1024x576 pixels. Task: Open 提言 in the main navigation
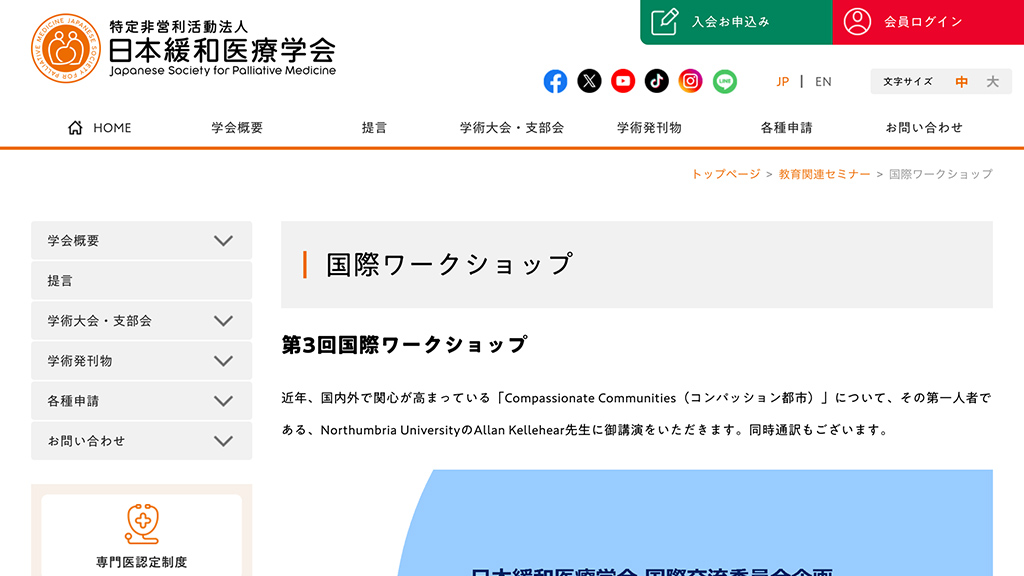(374, 127)
